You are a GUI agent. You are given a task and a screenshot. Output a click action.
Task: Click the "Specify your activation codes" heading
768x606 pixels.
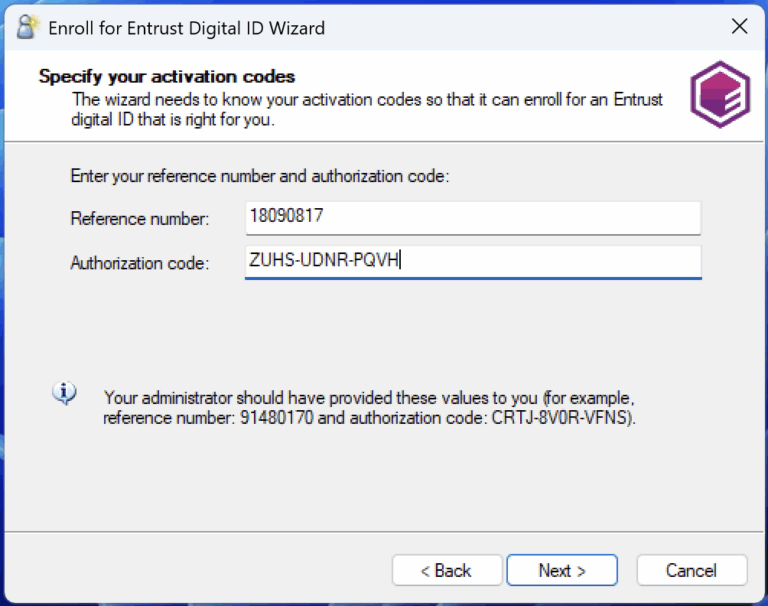[x=167, y=77]
